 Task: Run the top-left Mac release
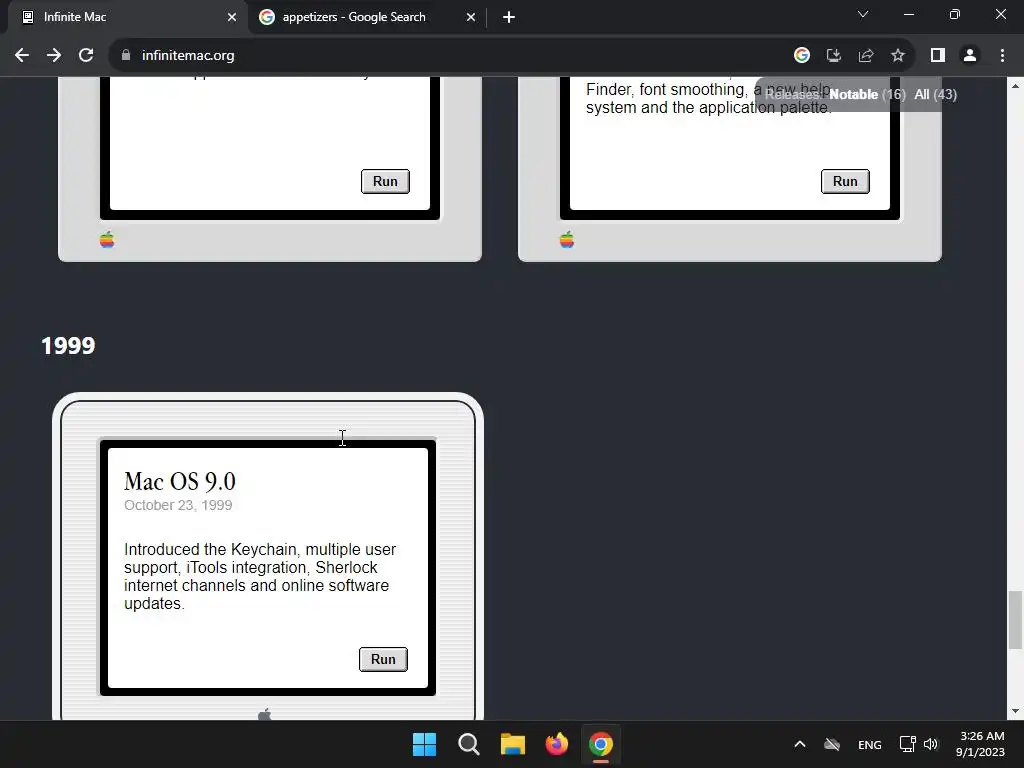(385, 181)
